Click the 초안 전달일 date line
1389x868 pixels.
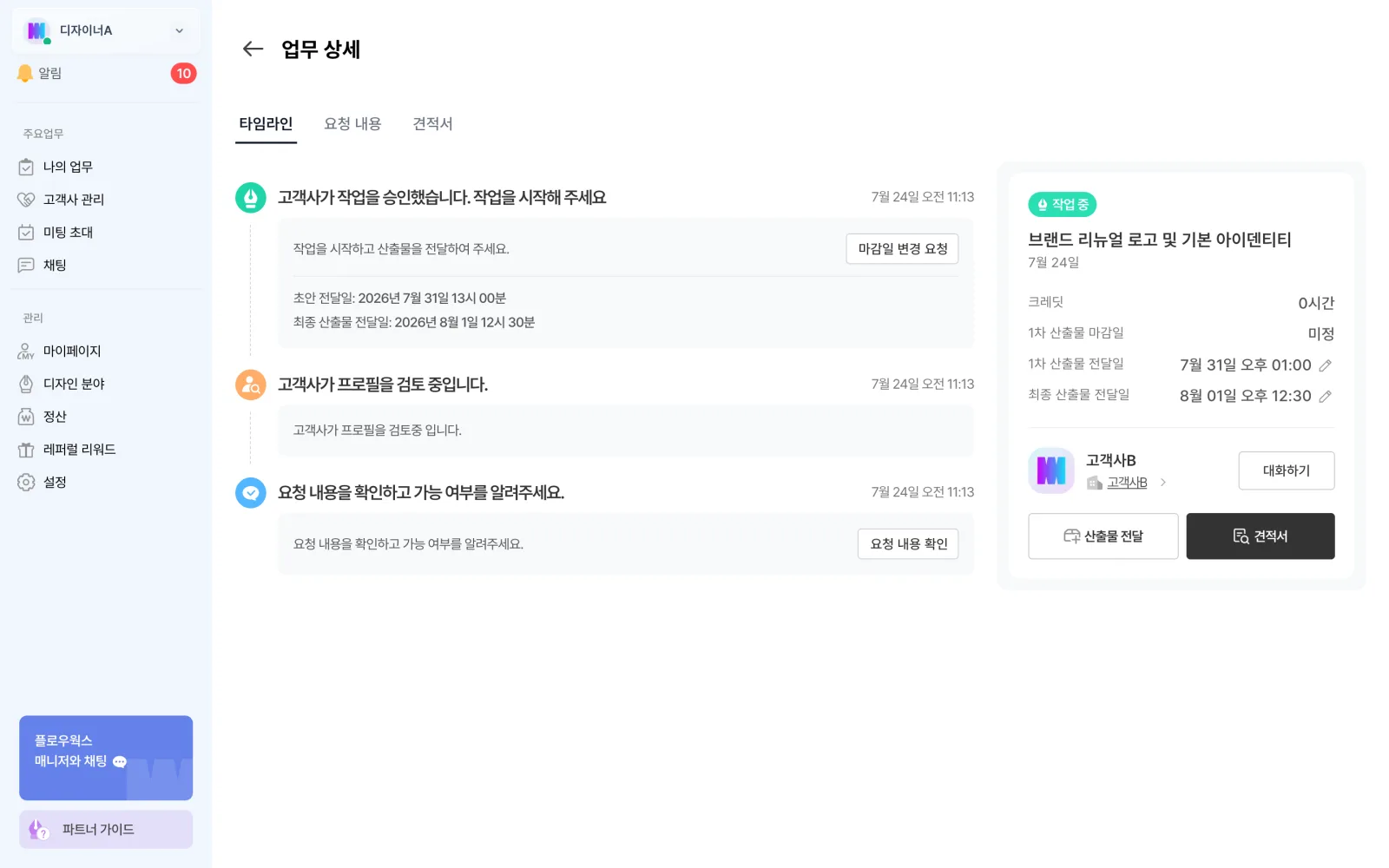399,299
